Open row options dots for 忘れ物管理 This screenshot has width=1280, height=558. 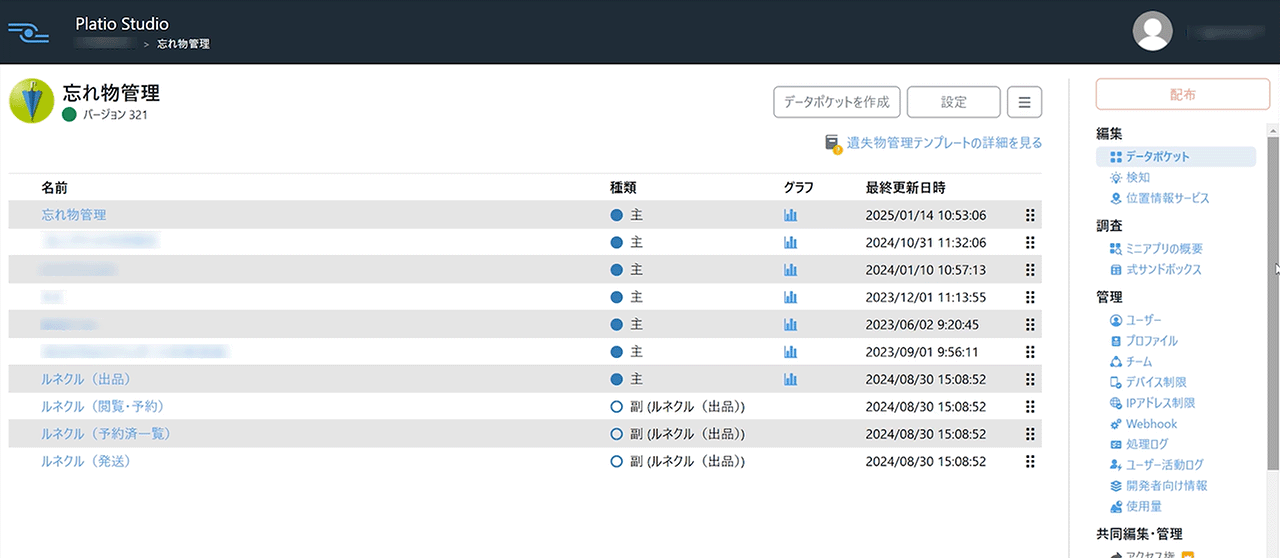[1029, 215]
